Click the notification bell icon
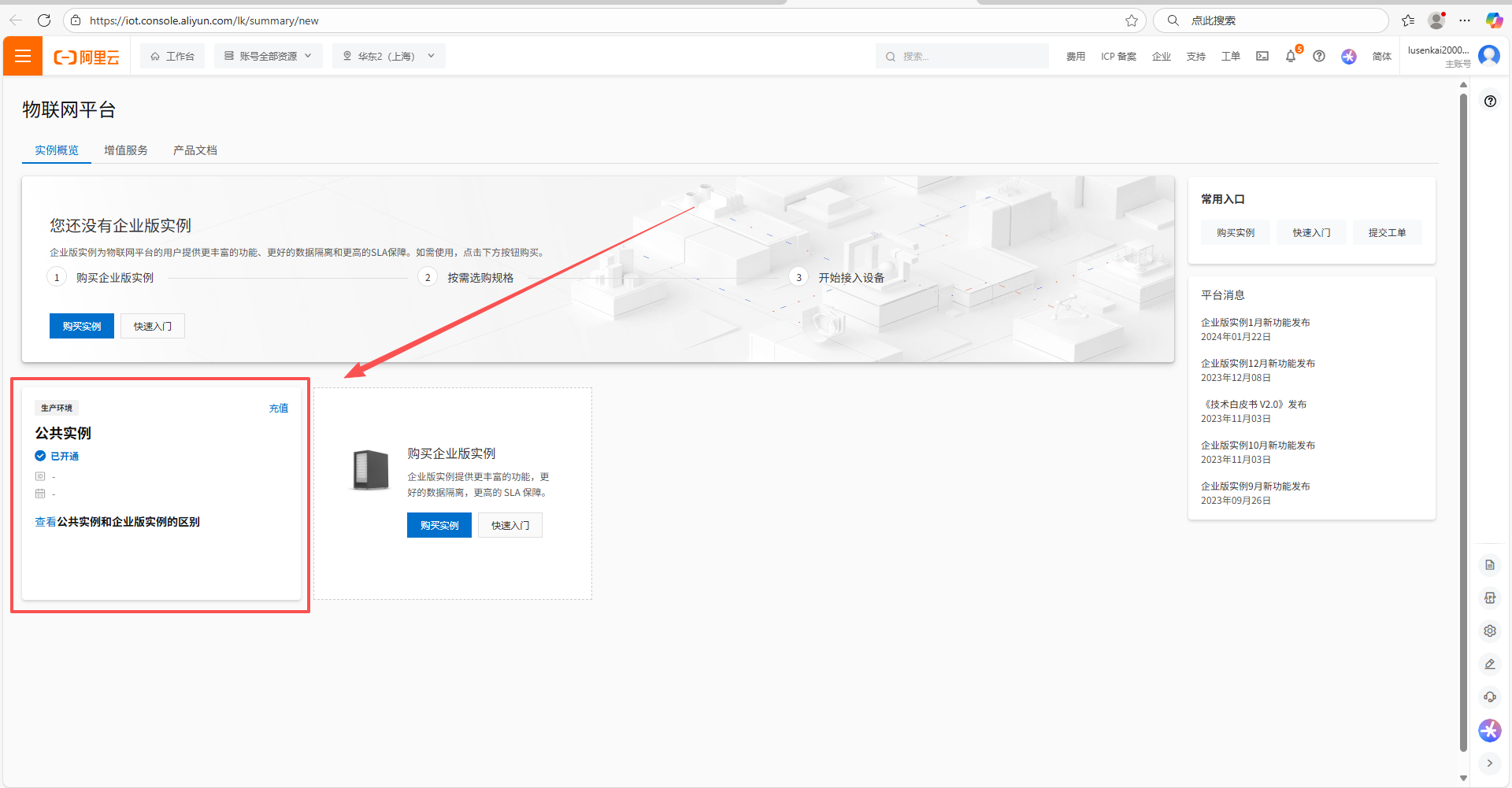 1290,57
